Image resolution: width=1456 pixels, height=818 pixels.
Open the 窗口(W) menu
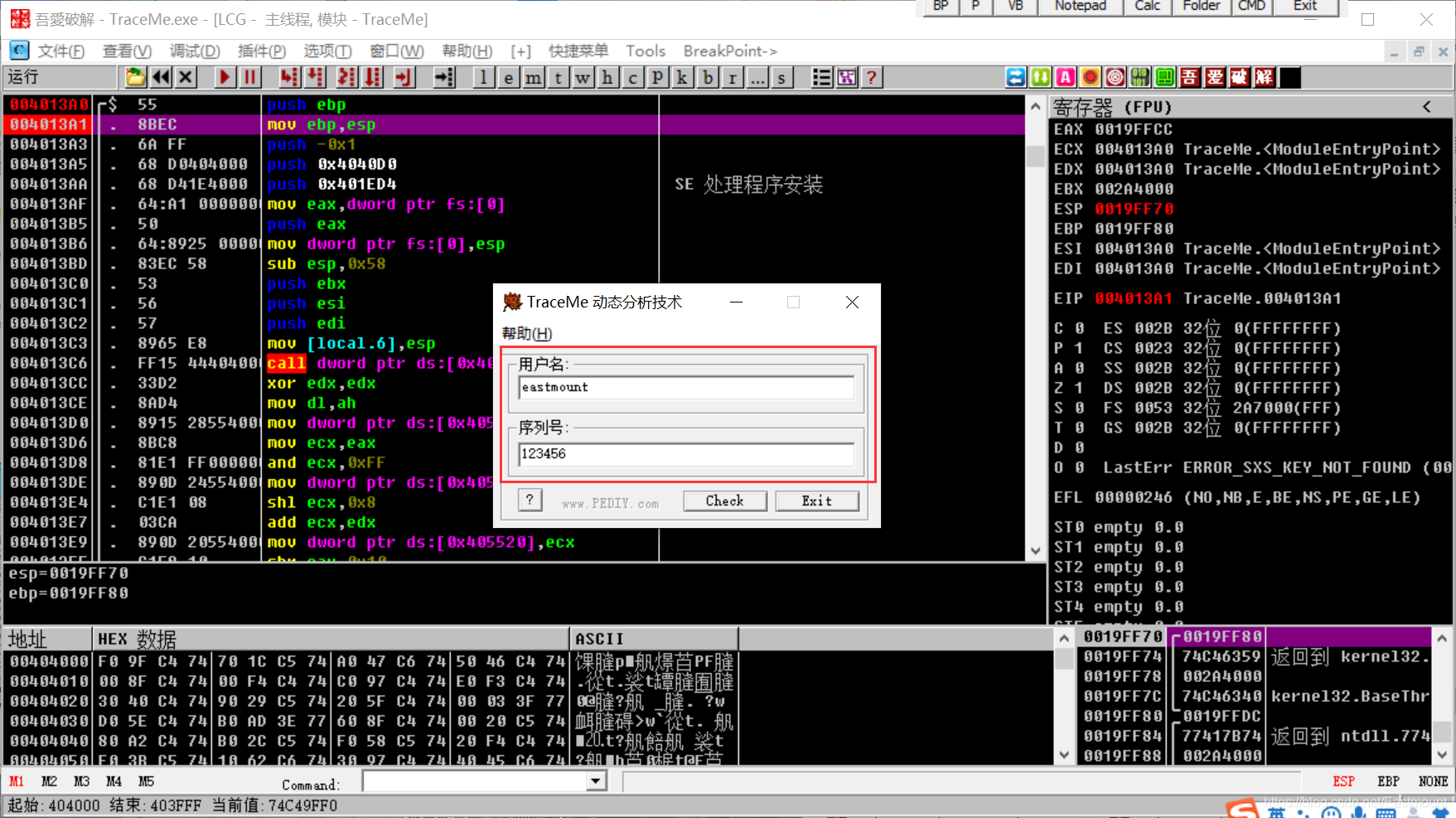tap(397, 51)
